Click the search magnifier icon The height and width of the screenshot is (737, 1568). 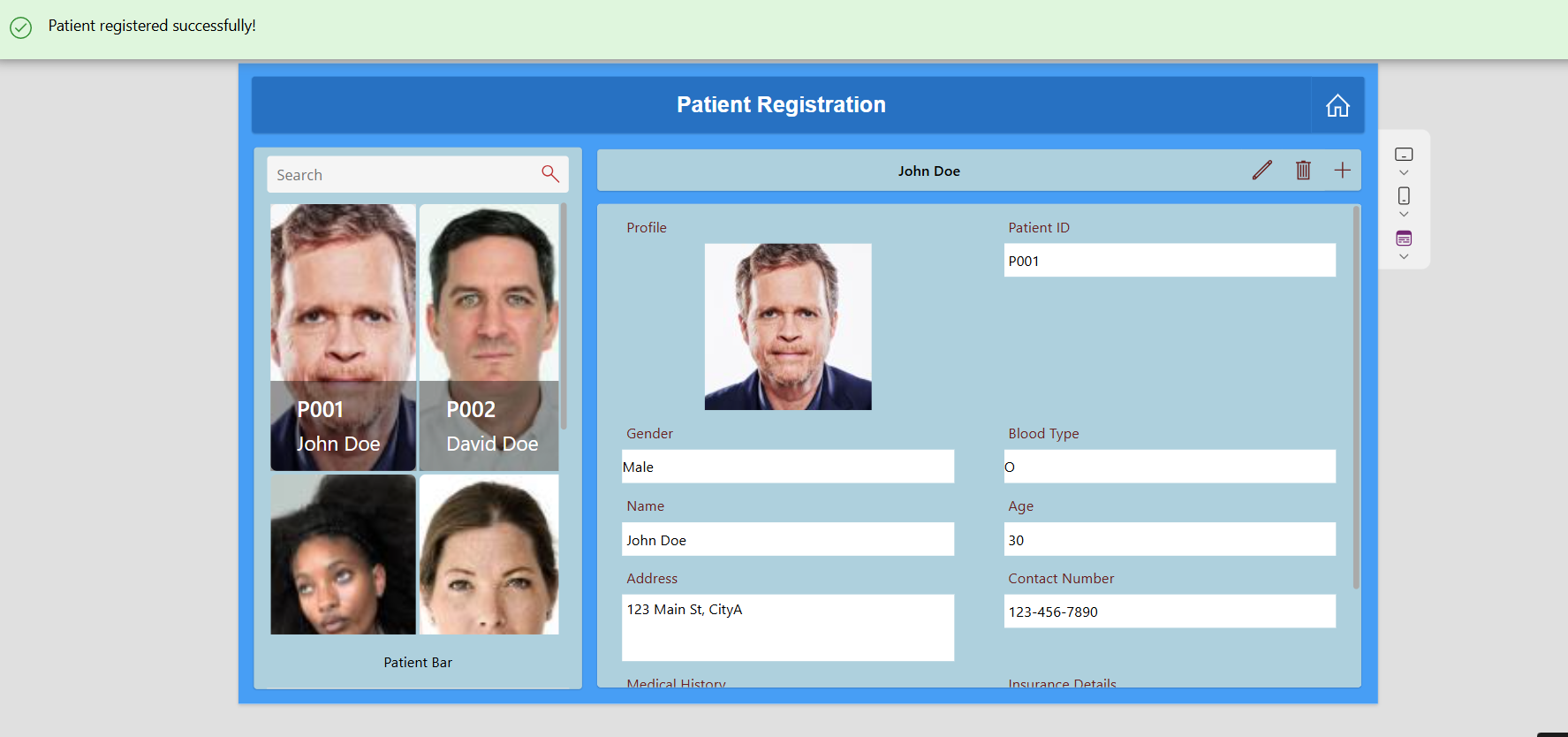[x=549, y=174]
